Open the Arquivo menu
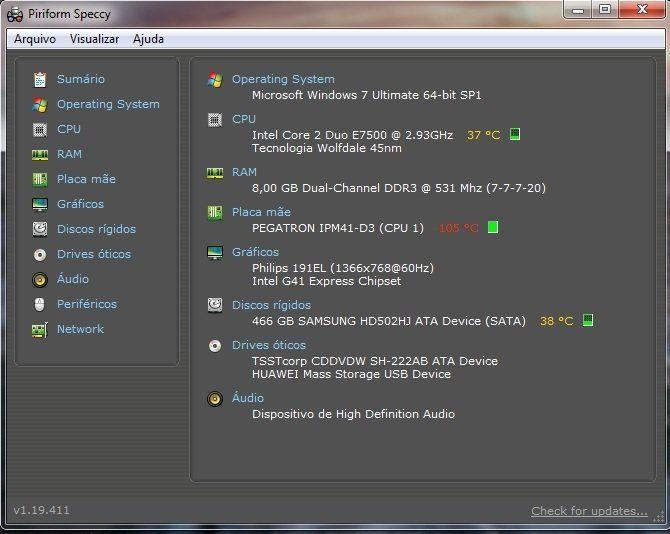The image size is (670, 534). pos(35,39)
